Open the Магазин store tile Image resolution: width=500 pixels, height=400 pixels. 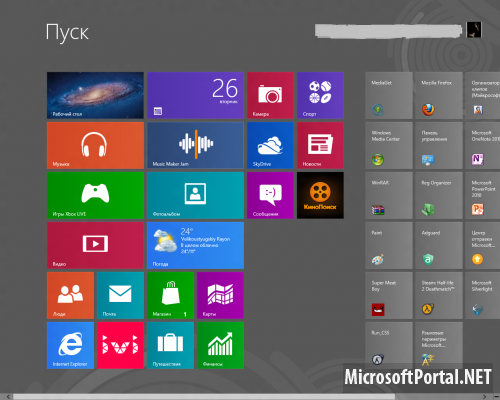tap(170, 295)
